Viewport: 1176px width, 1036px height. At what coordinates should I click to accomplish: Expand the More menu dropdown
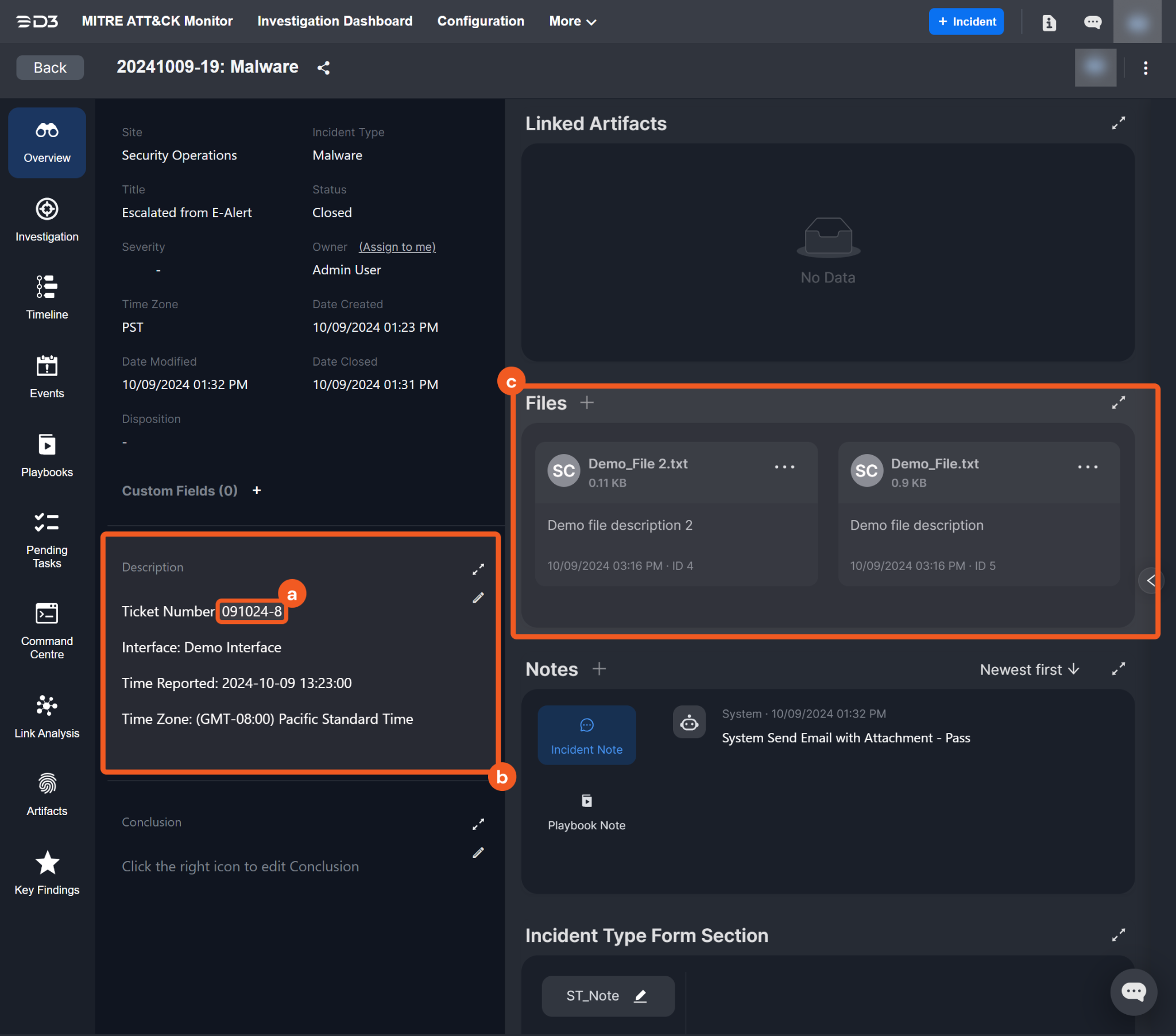click(572, 21)
